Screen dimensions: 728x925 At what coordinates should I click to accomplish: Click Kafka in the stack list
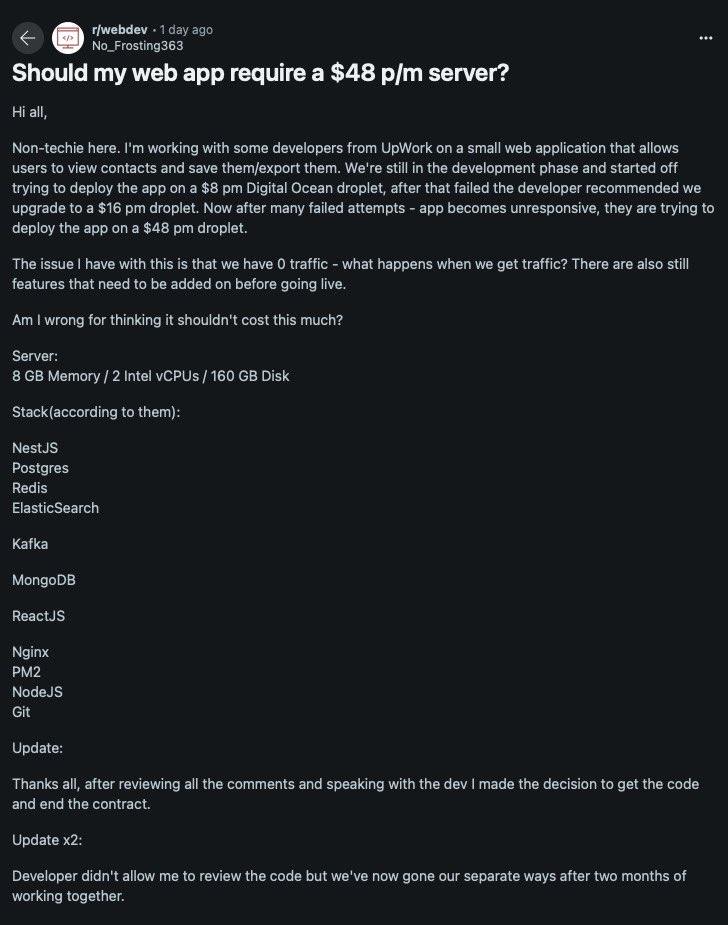tap(30, 543)
